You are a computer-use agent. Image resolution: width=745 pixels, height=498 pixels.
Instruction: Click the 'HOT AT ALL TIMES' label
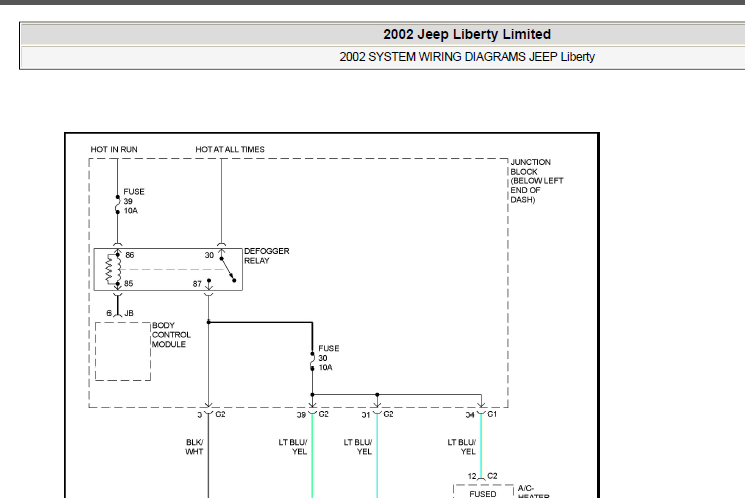[x=230, y=149]
